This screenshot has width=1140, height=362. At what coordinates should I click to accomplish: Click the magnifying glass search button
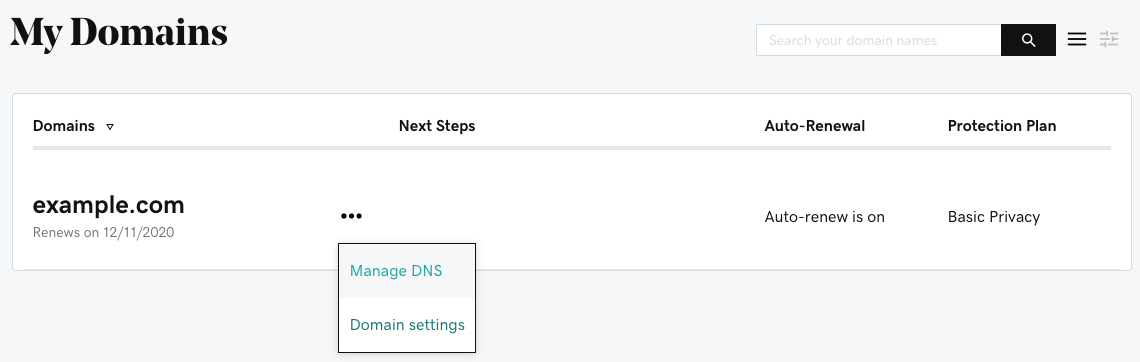1028,40
